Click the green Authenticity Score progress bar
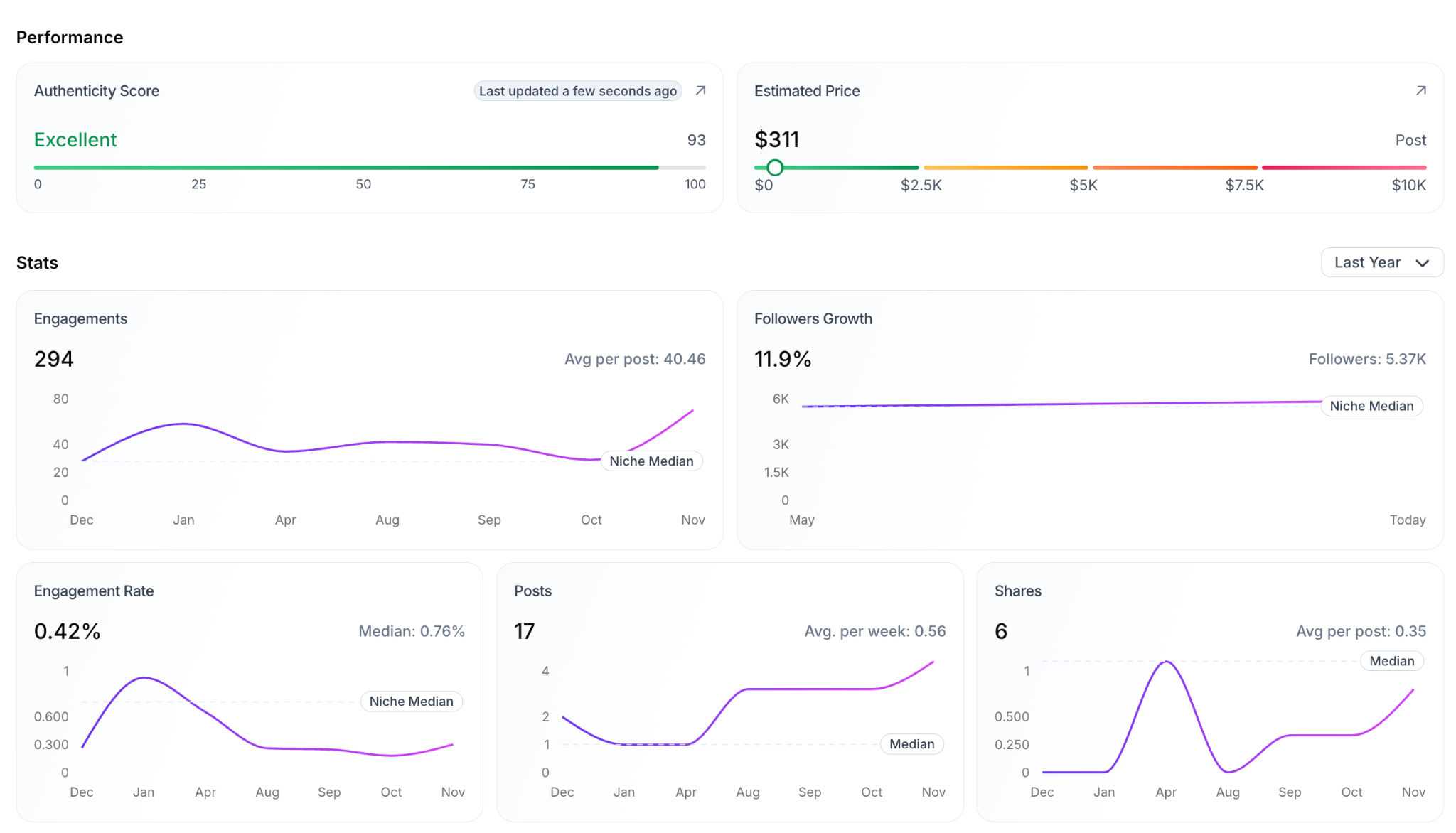The height and width of the screenshot is (833, 1456). coord(346,168)
